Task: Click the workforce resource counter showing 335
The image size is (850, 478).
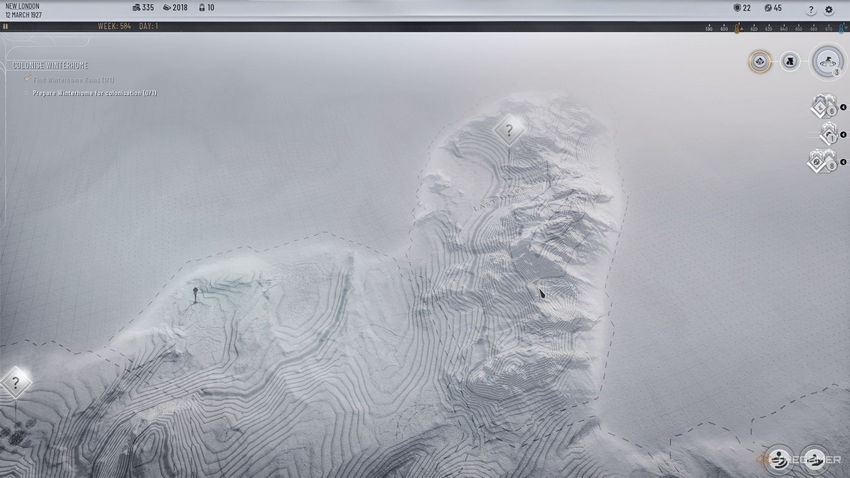Action: tap(143, 8)
